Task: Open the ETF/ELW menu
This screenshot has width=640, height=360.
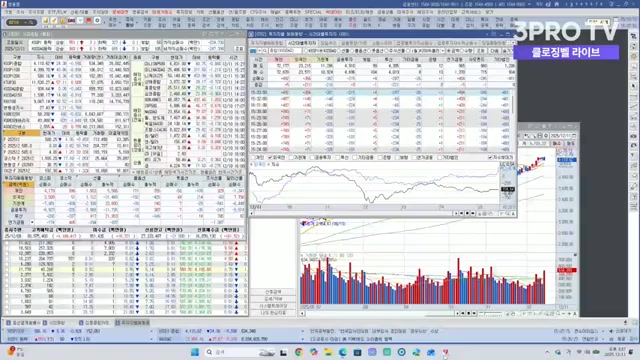Action: [57, 12]
